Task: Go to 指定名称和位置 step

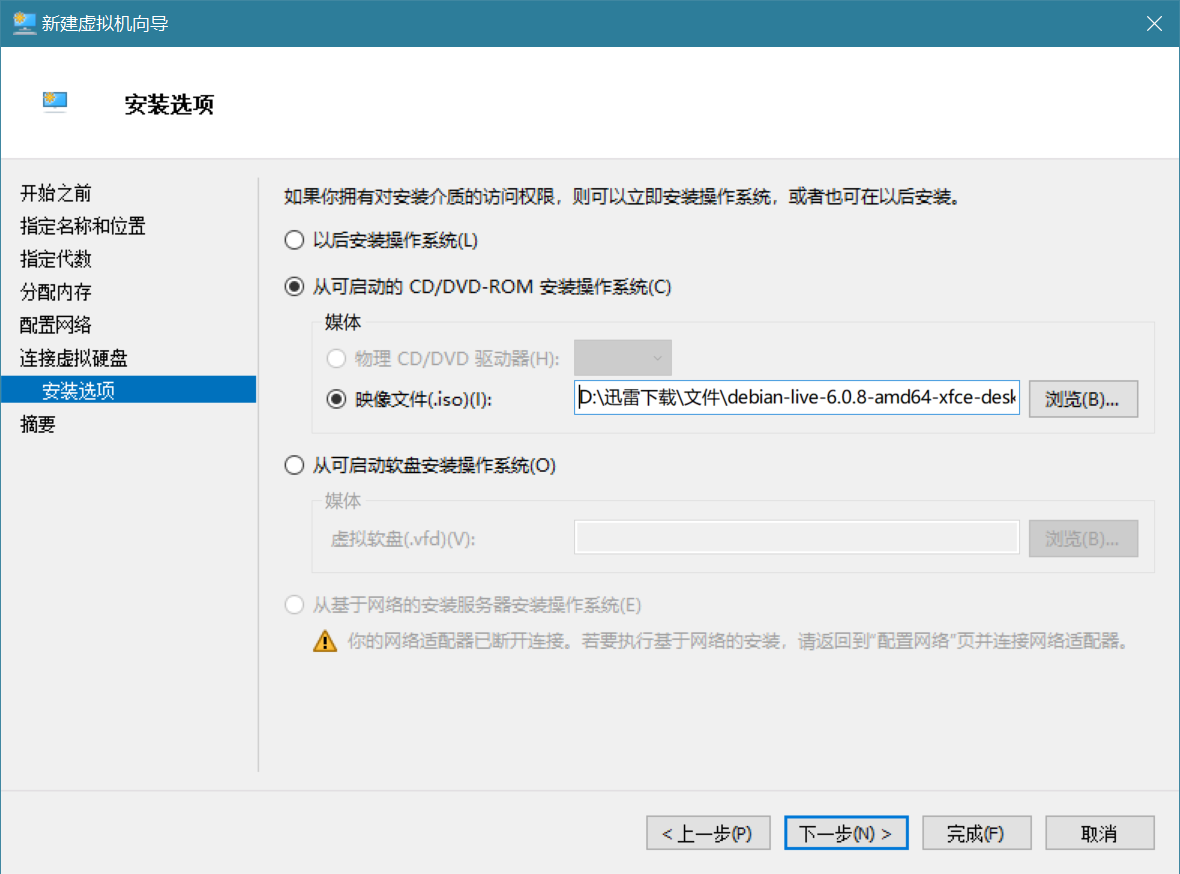Action: click(83, 226)
